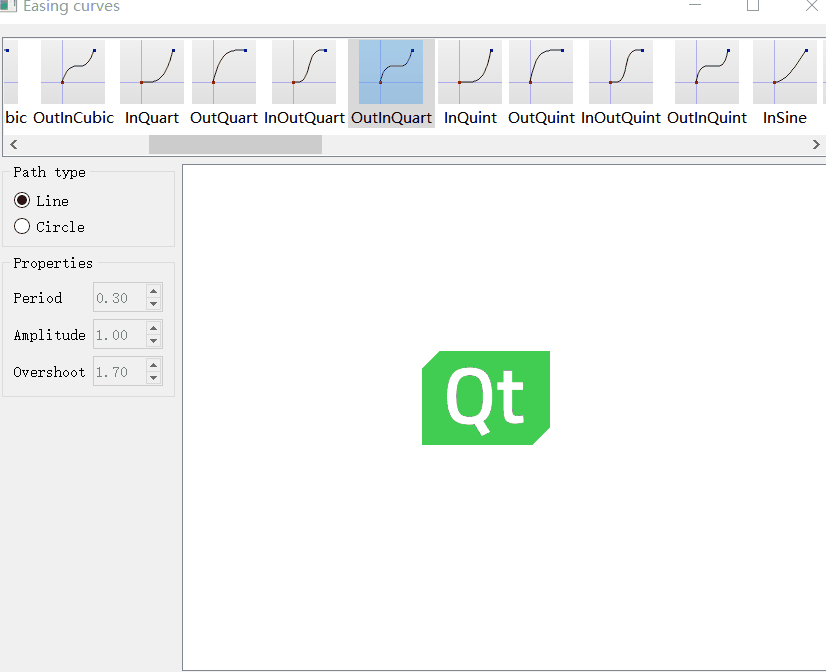Click the InQuint label text
Screen dimensions: 826x672
[470, 117]
